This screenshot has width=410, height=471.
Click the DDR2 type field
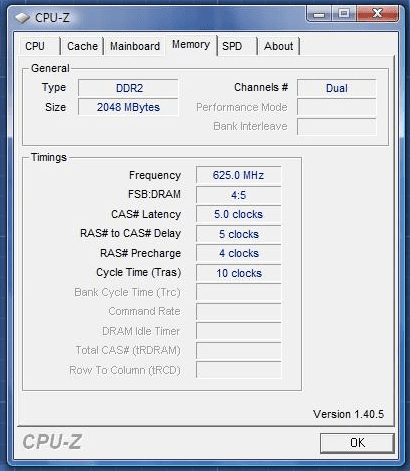coord(128,88)
